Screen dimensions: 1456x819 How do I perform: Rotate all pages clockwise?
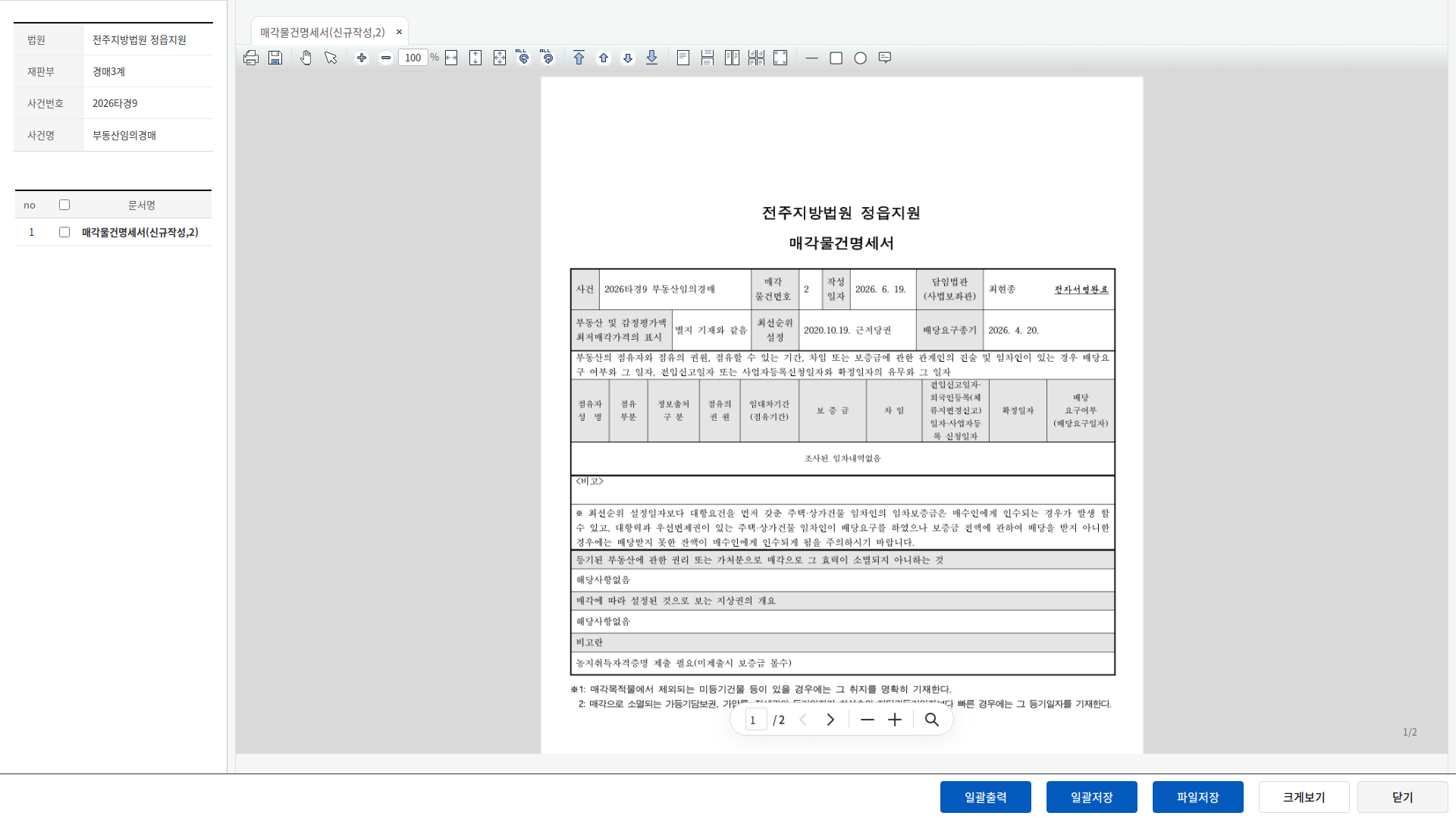[x=548, y=58]
